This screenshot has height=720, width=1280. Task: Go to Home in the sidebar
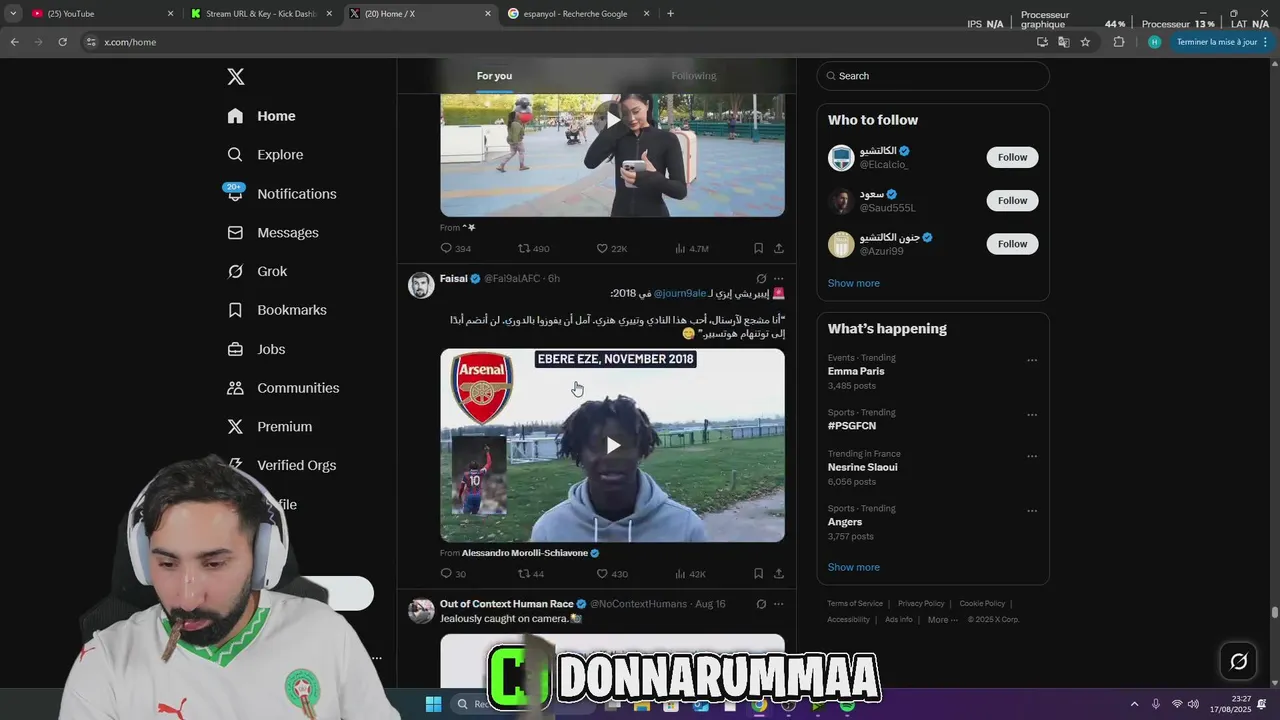pyautogui.click(x=261, y=116)
